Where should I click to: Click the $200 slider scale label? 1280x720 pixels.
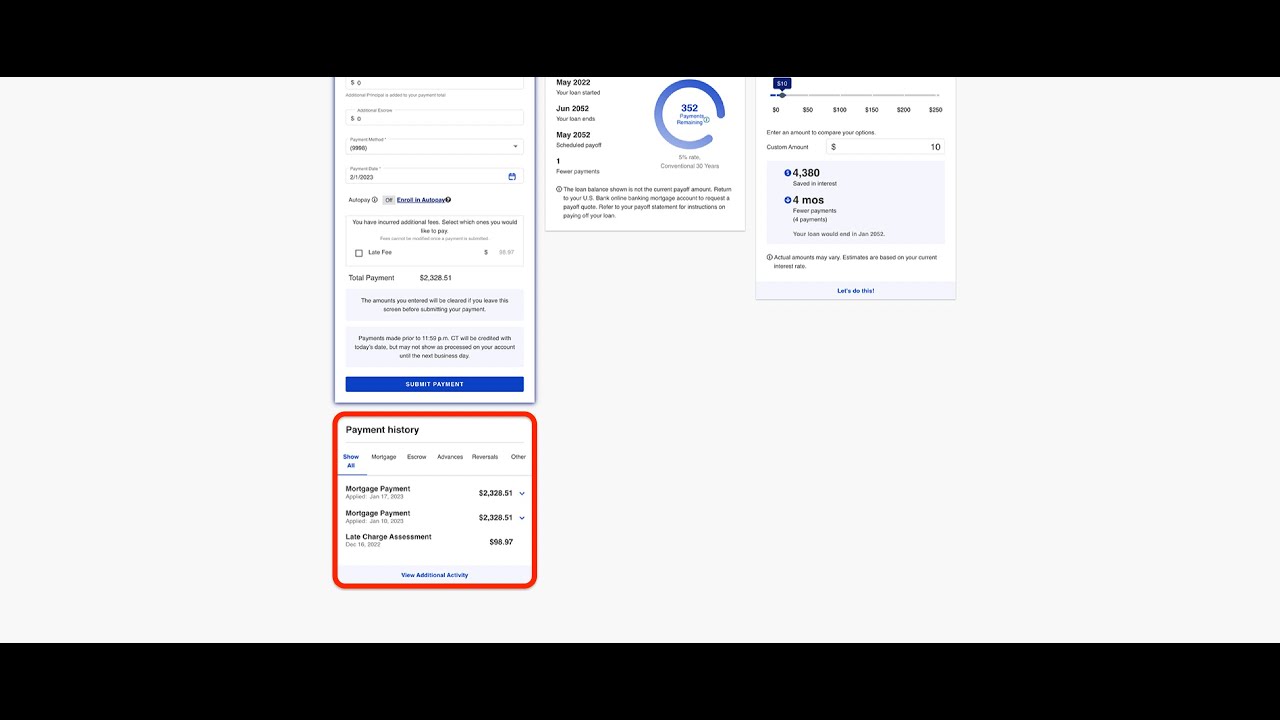pos(903,110)
